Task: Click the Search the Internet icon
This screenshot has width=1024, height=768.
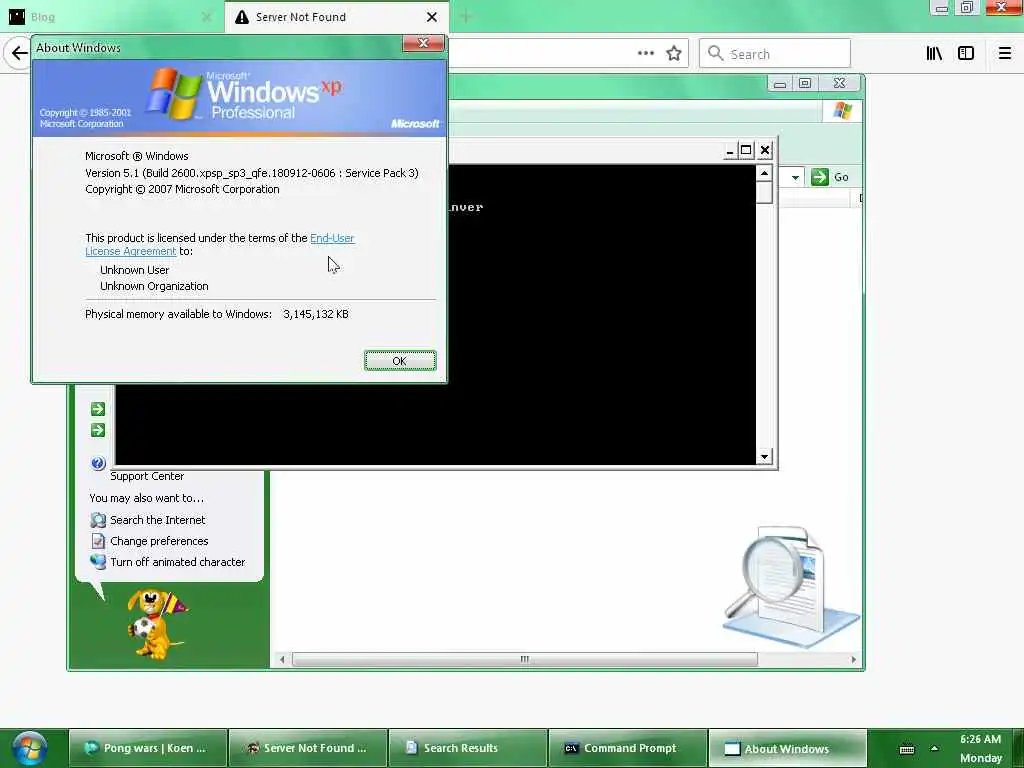Action: (98, 520)
